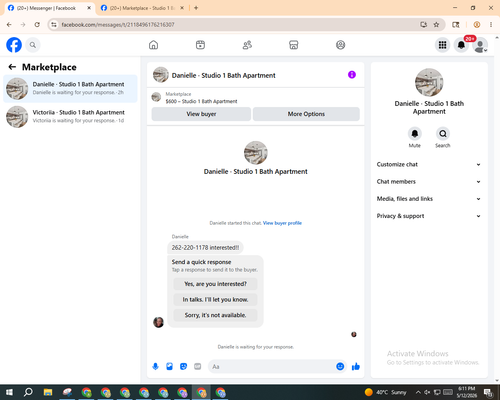Go back one page in the browser

tap(9, 25)
